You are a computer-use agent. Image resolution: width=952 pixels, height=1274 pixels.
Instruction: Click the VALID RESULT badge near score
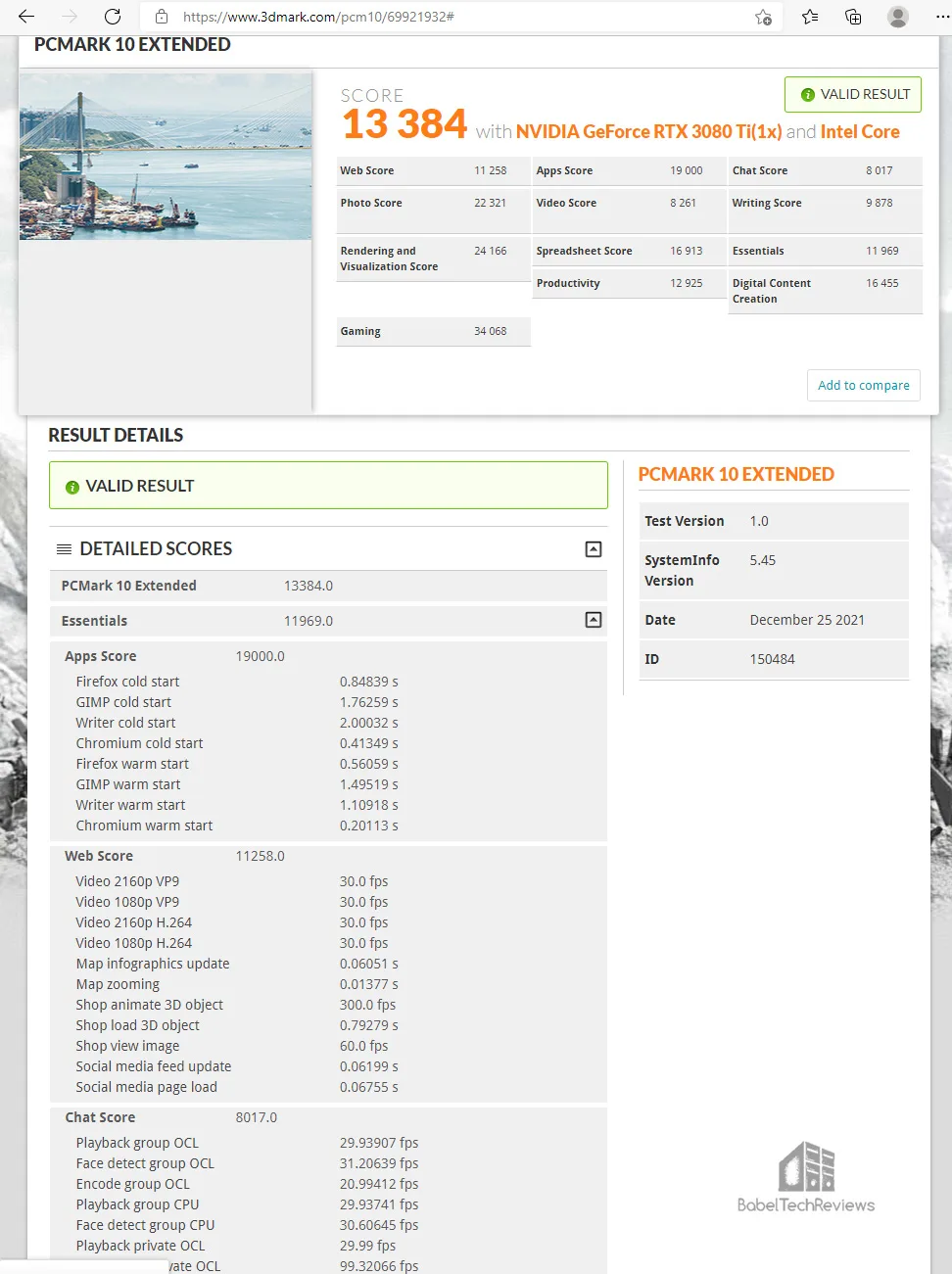(853, 94)
